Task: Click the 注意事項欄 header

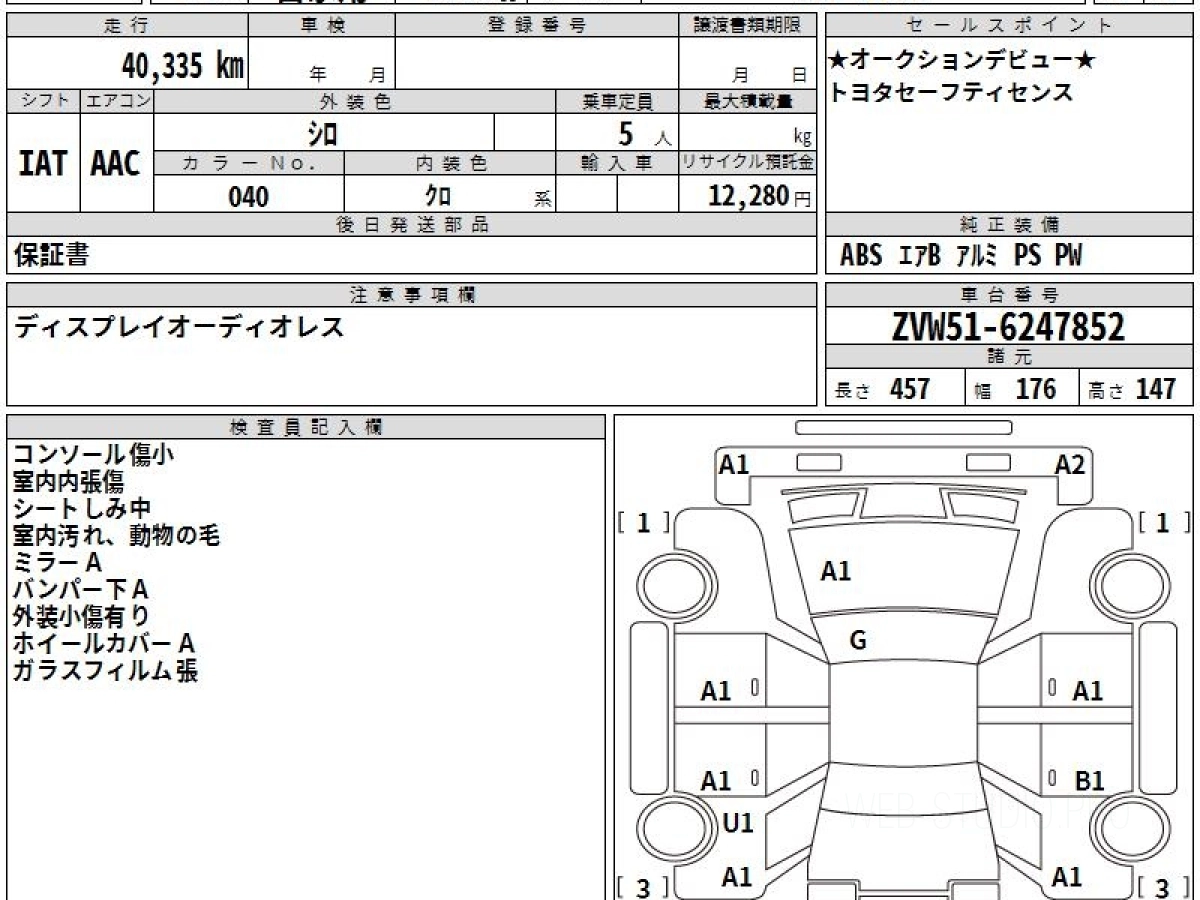Action: pos(411,295)
